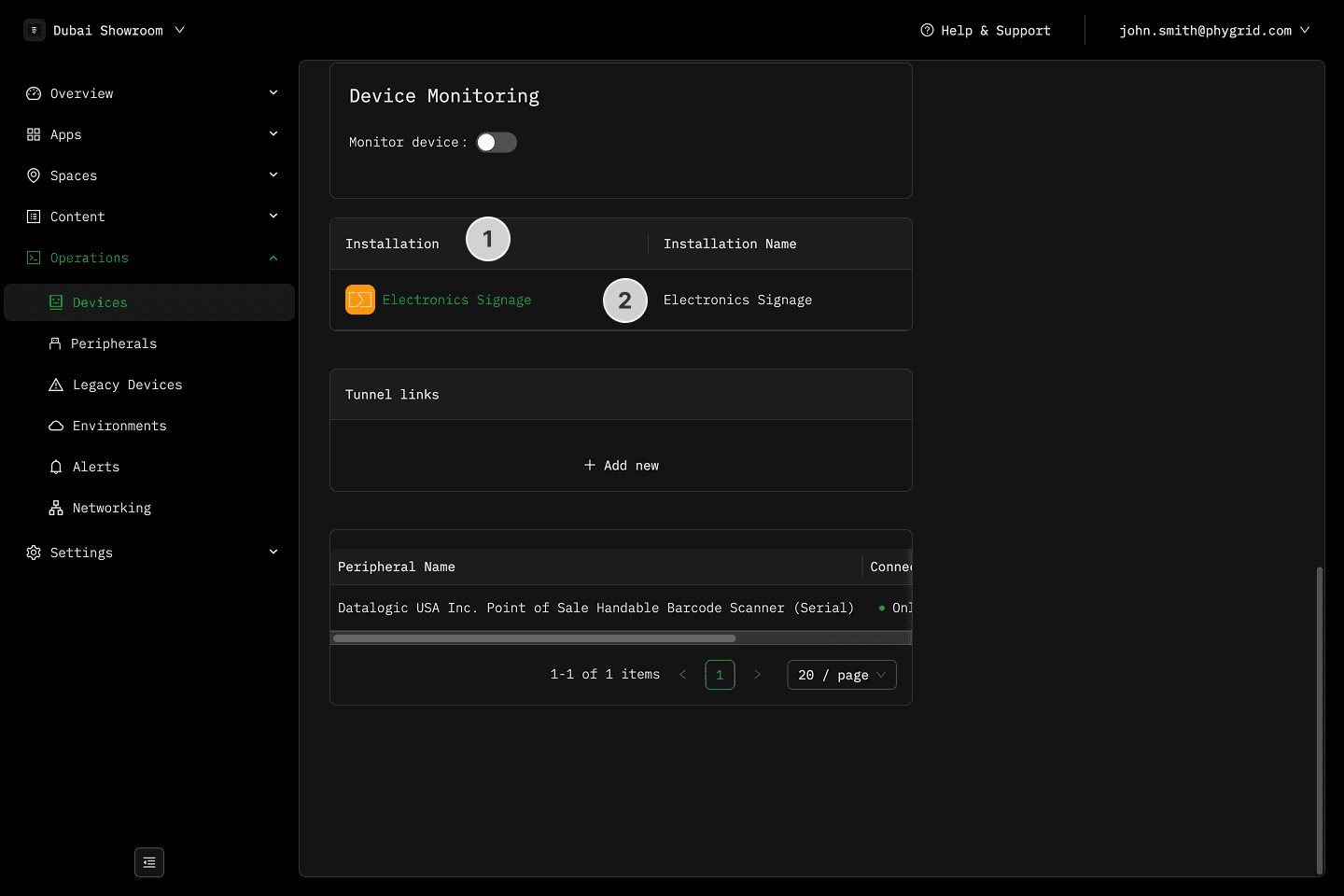Expand the Spaces section chevron
This screenshot has width=1344, height=896.
coord(273,175)
